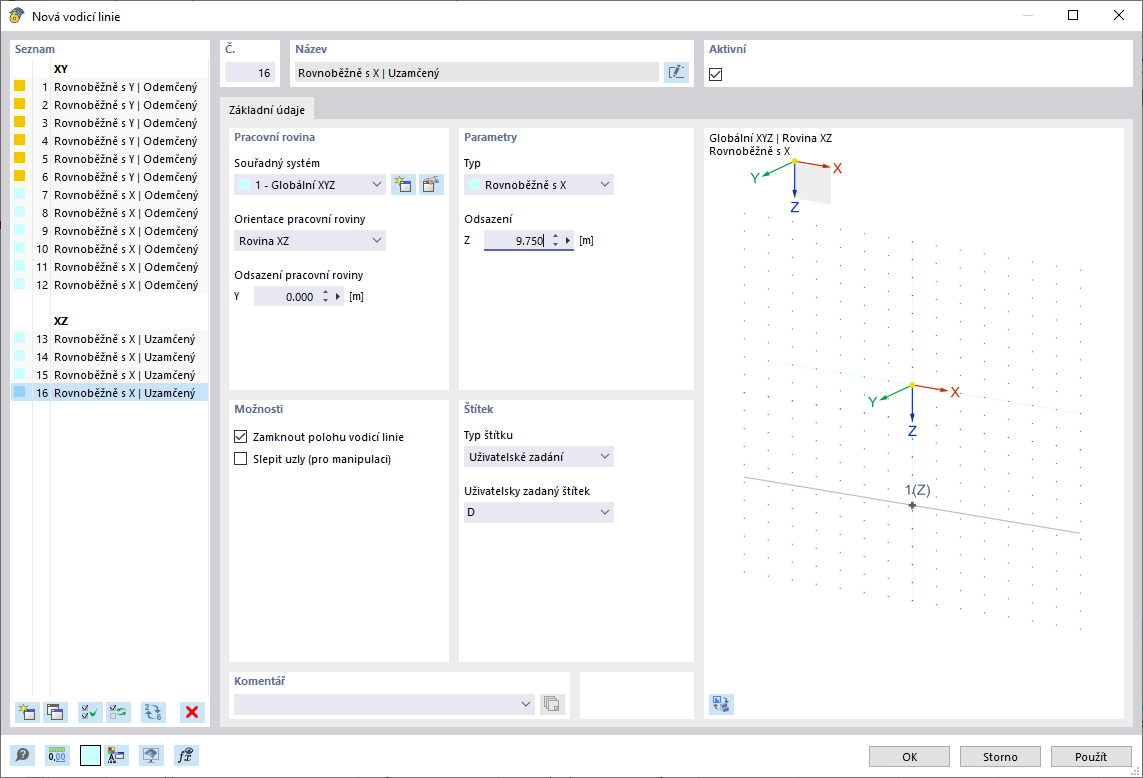Image resolution: width=1143 pixels, height=778 pixels.
Task: Open arrow menu next to Z offset
Action: (568, 240)
